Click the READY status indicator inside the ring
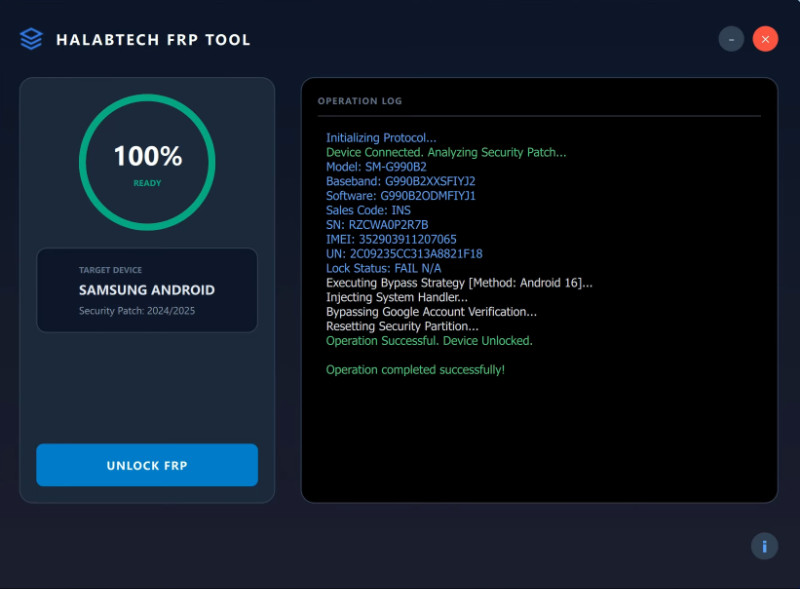The image size is (800, 589). click(146, 183)
